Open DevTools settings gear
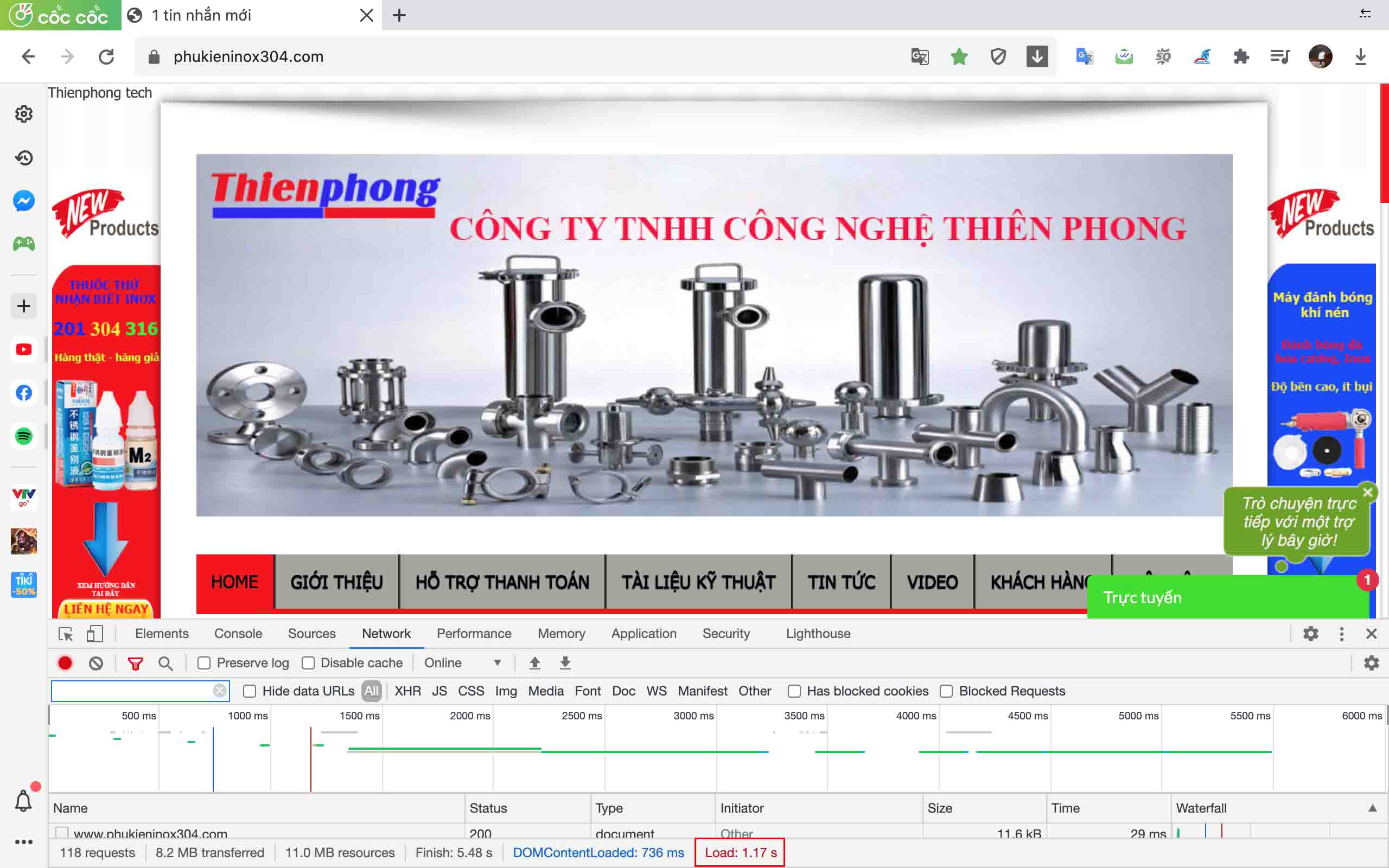 1310,634
